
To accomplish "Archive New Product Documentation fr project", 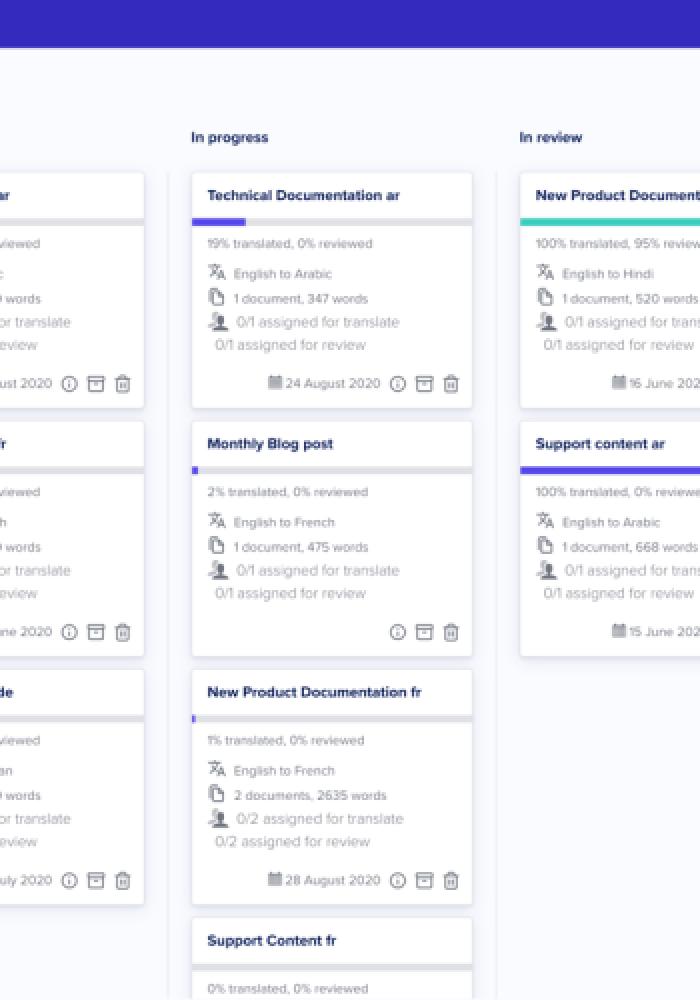I will pyautogui.click(x=424, y=880).
